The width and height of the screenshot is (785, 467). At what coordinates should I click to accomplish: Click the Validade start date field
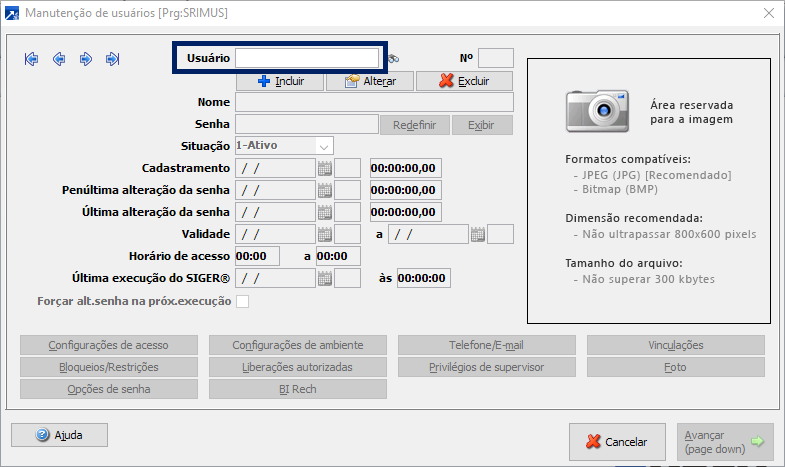(x=275, y=234)
